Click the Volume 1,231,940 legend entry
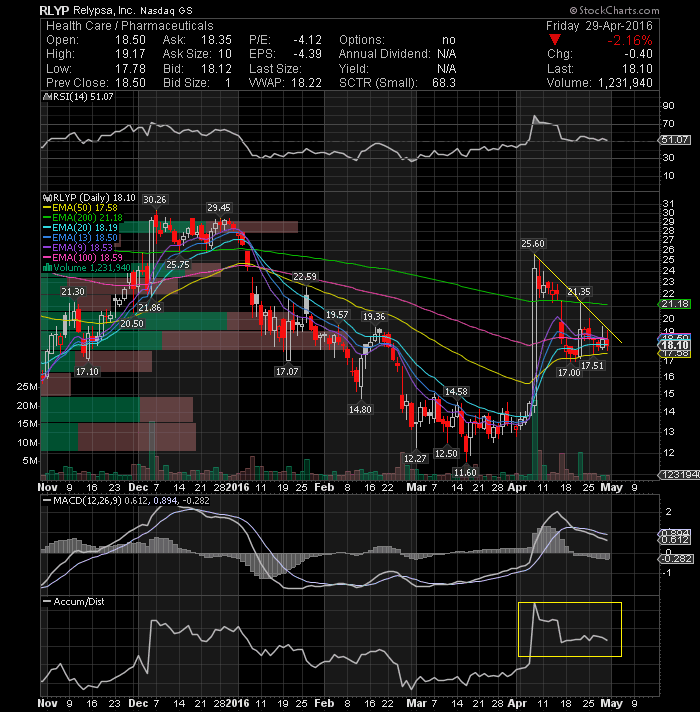This screenshot has width=700, height=712. click(92, 267)
